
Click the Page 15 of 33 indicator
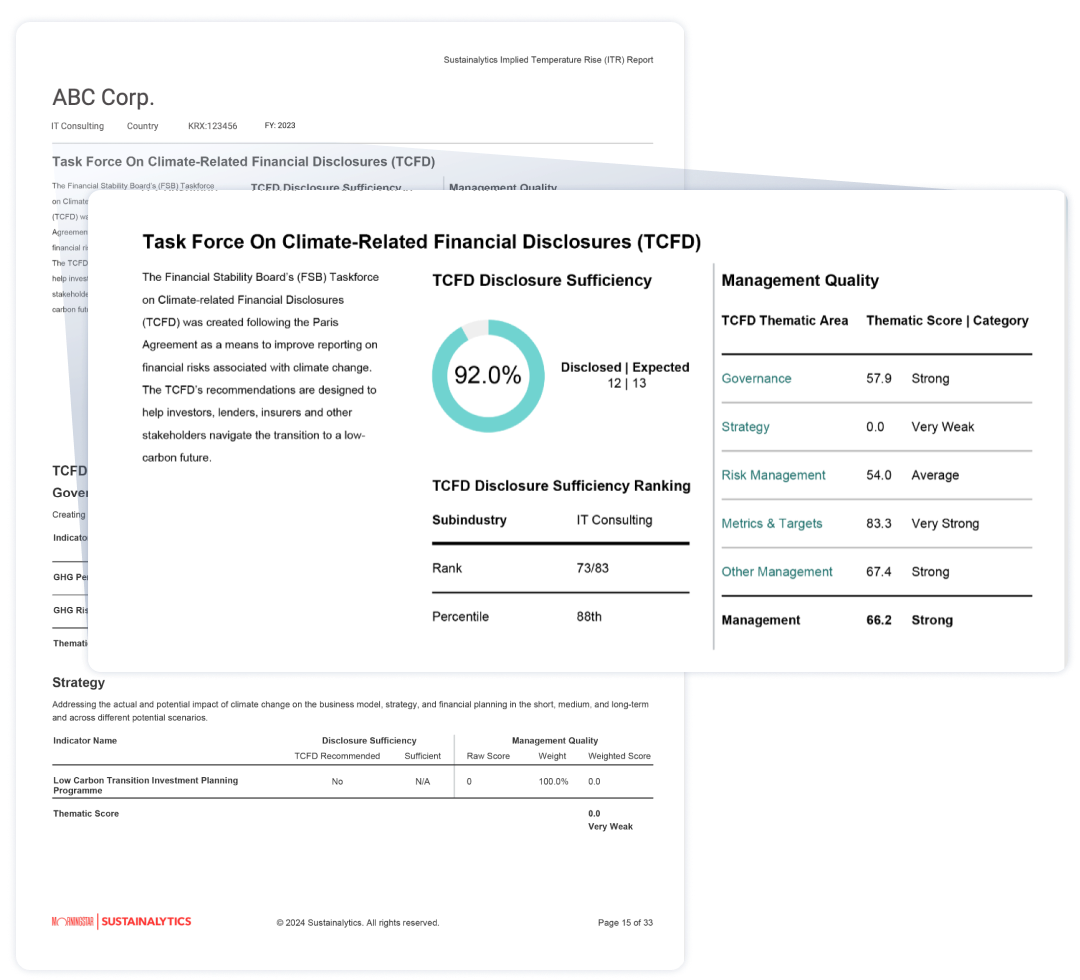pyautogui.click(x=625, y=922)
